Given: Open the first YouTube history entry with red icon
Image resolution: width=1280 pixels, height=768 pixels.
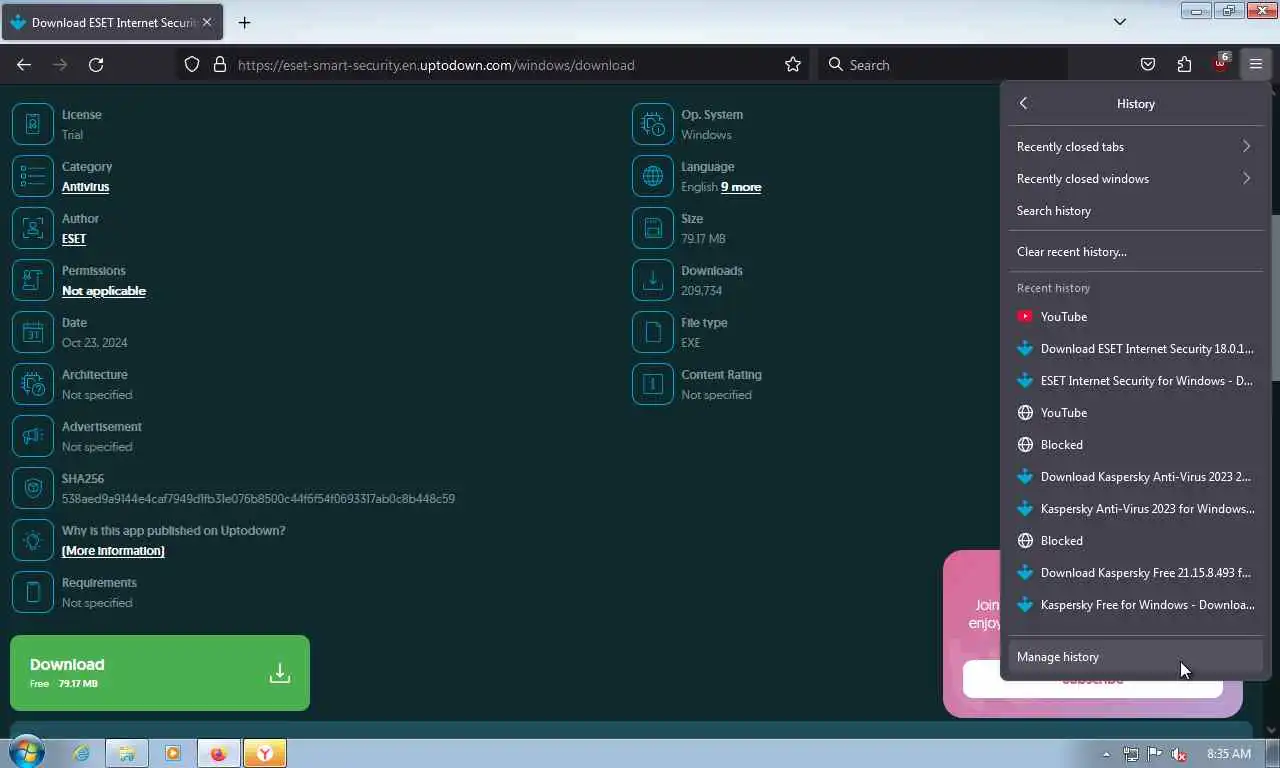Looking at the screenshot, I should (1135, 317).
